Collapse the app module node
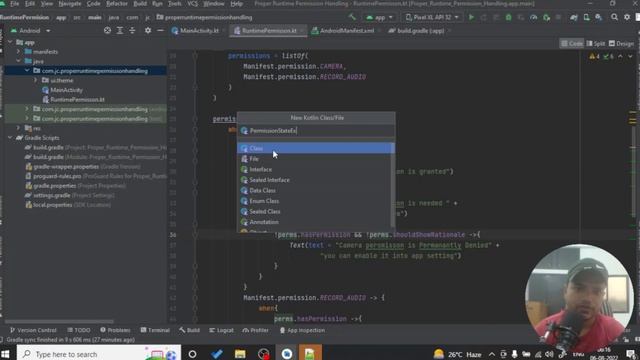 click(x=10, y=42)
